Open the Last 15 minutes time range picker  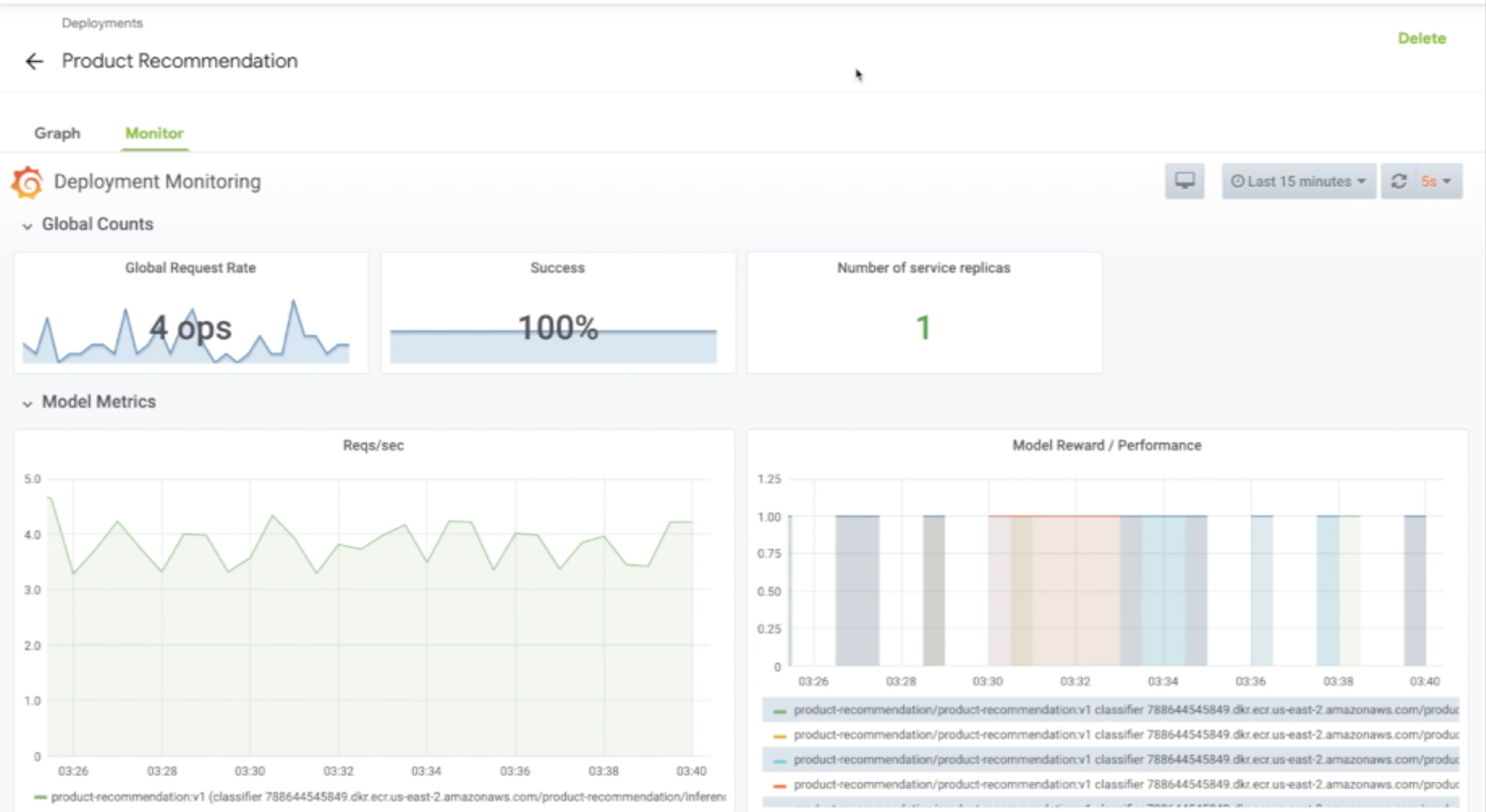pyautogui.click(x=1298, y=181)
